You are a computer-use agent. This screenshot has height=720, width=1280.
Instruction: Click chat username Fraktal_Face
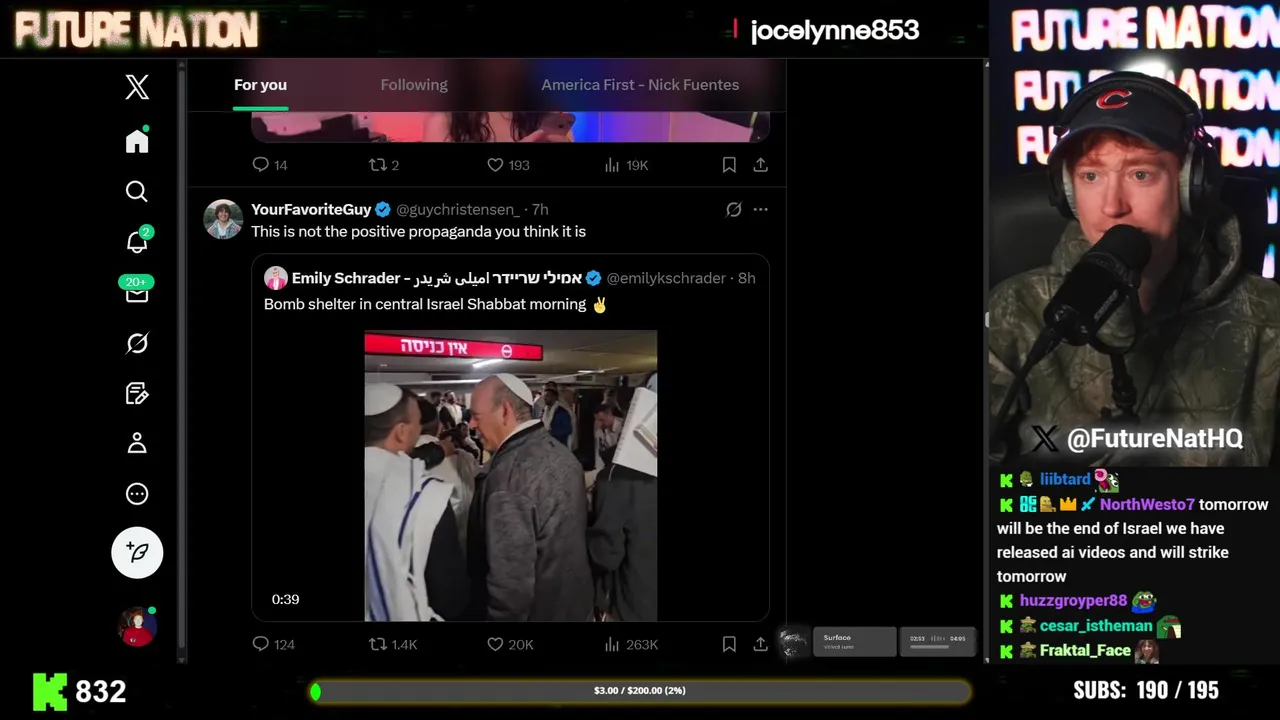[x=1085, y=650]
